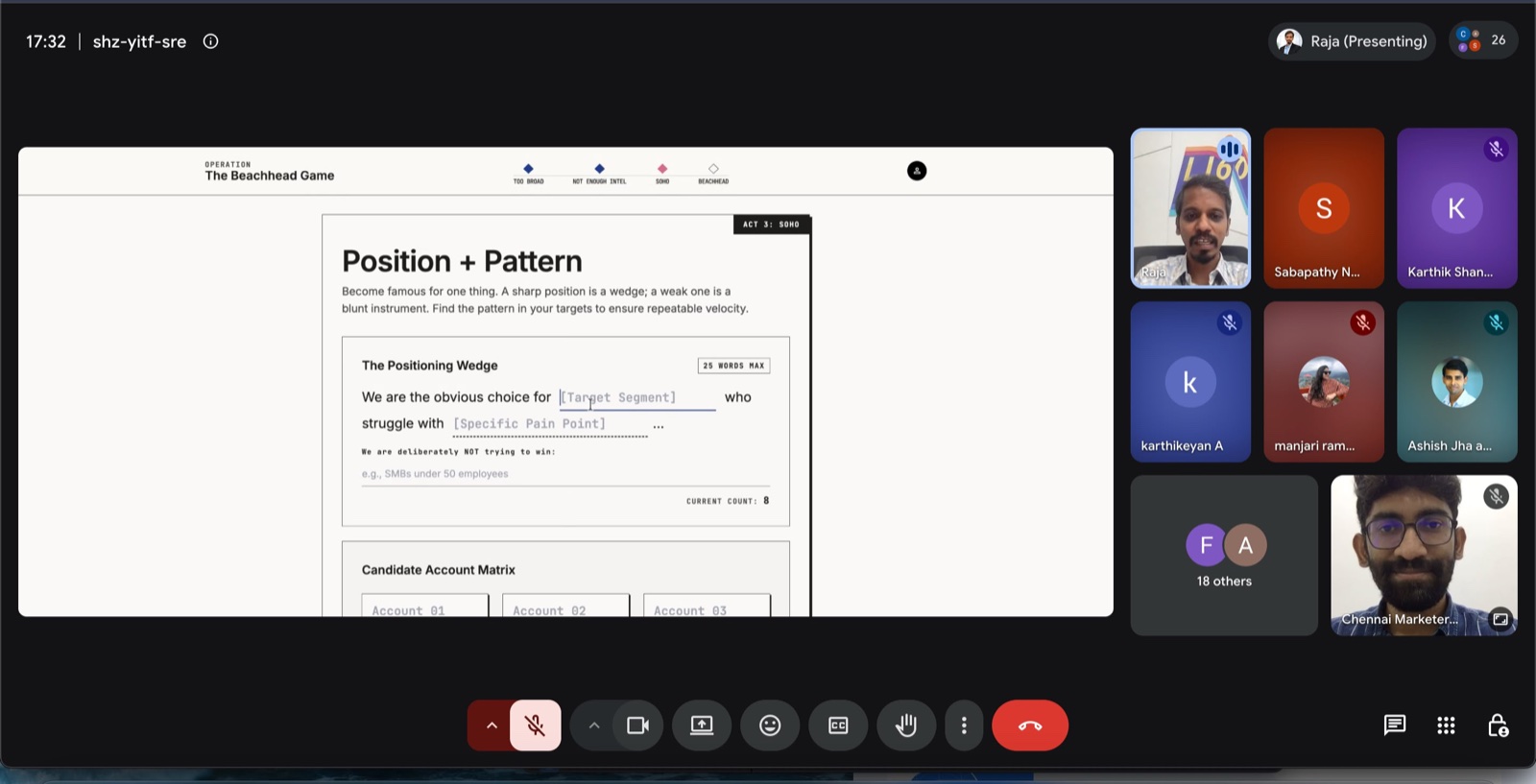
Task: Turn off the camera
Action: pos(638,725)
